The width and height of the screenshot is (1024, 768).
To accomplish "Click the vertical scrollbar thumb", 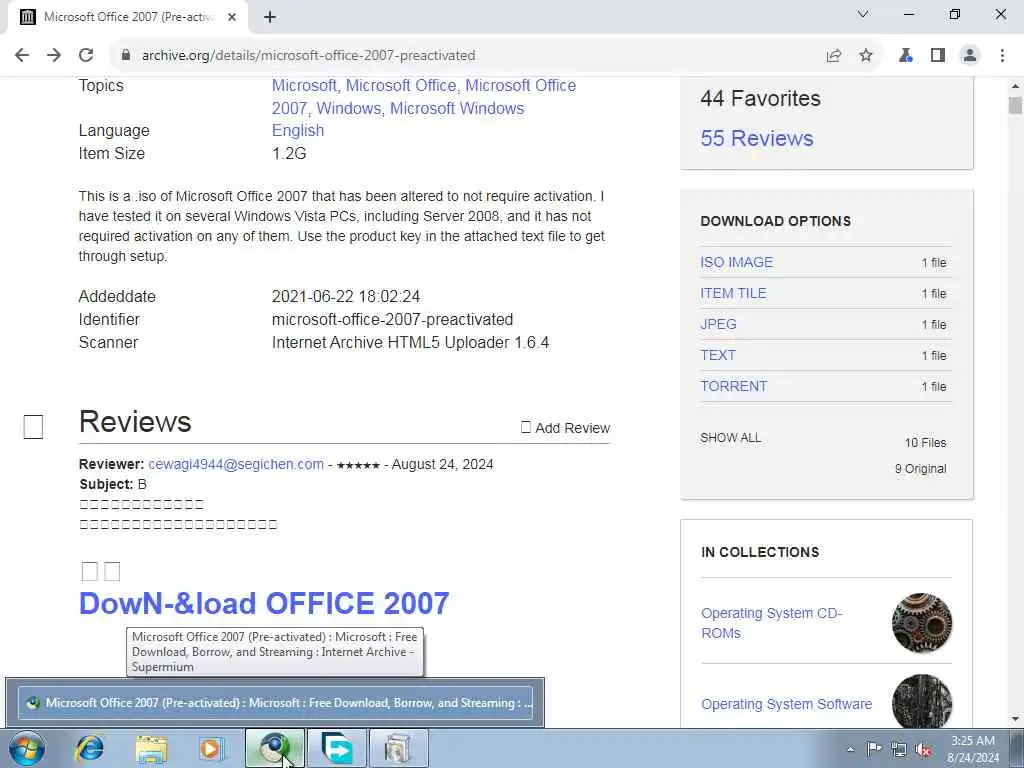I will [x=1016, y=105].
